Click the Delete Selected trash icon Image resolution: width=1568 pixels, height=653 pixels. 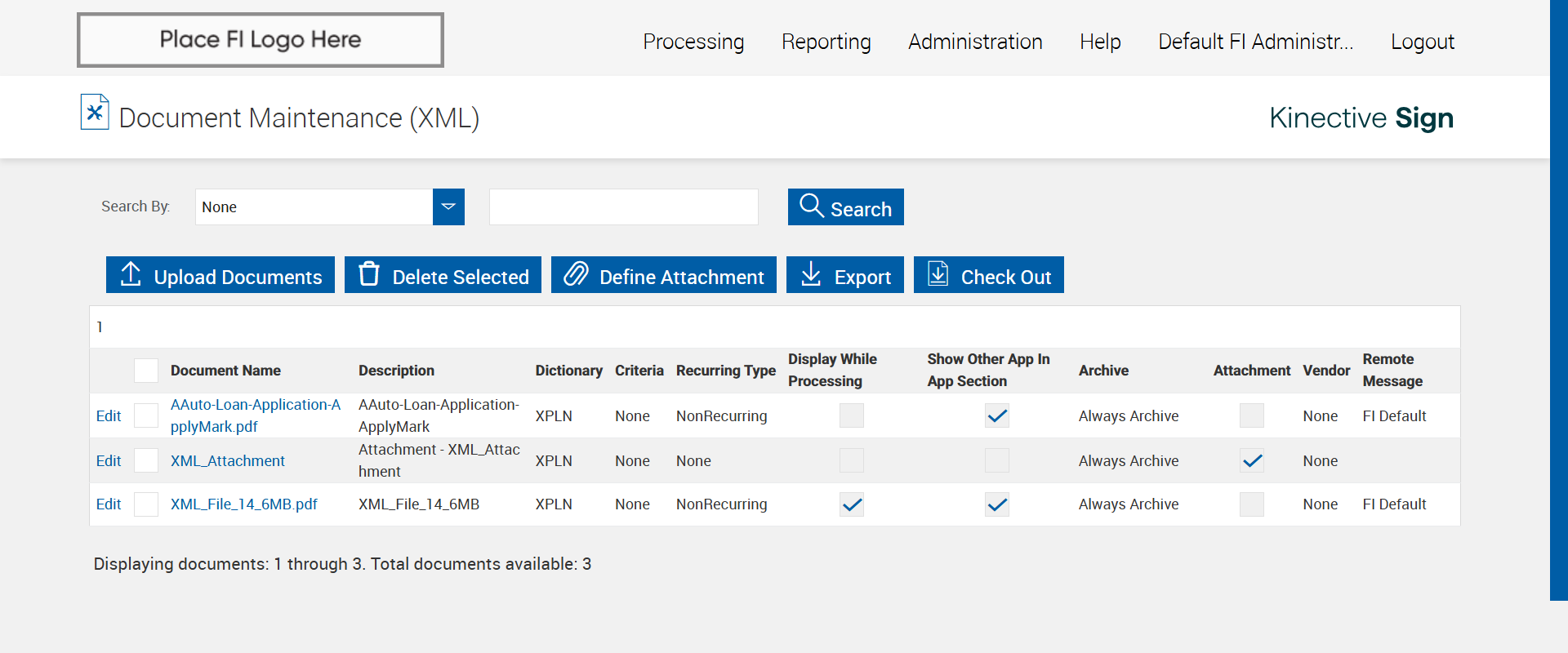[369, 274]
